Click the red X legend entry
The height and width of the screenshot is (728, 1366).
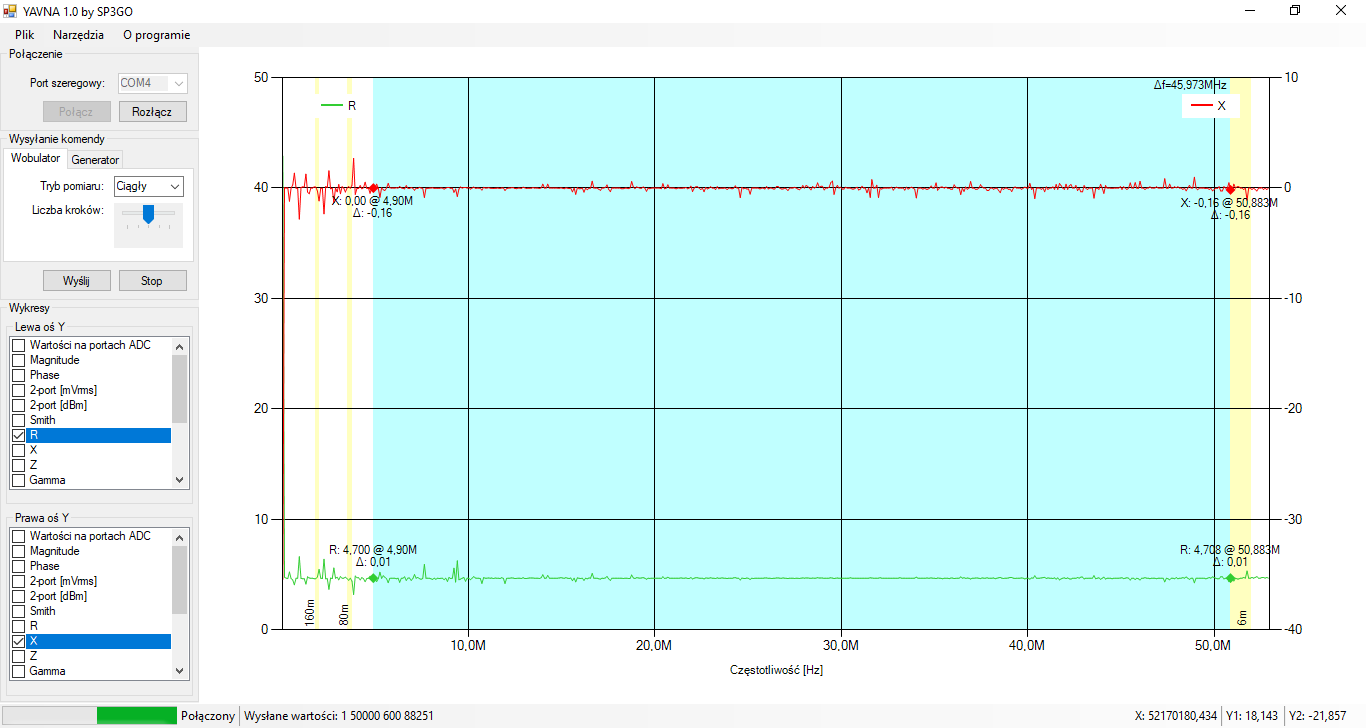click(1209, 105)
